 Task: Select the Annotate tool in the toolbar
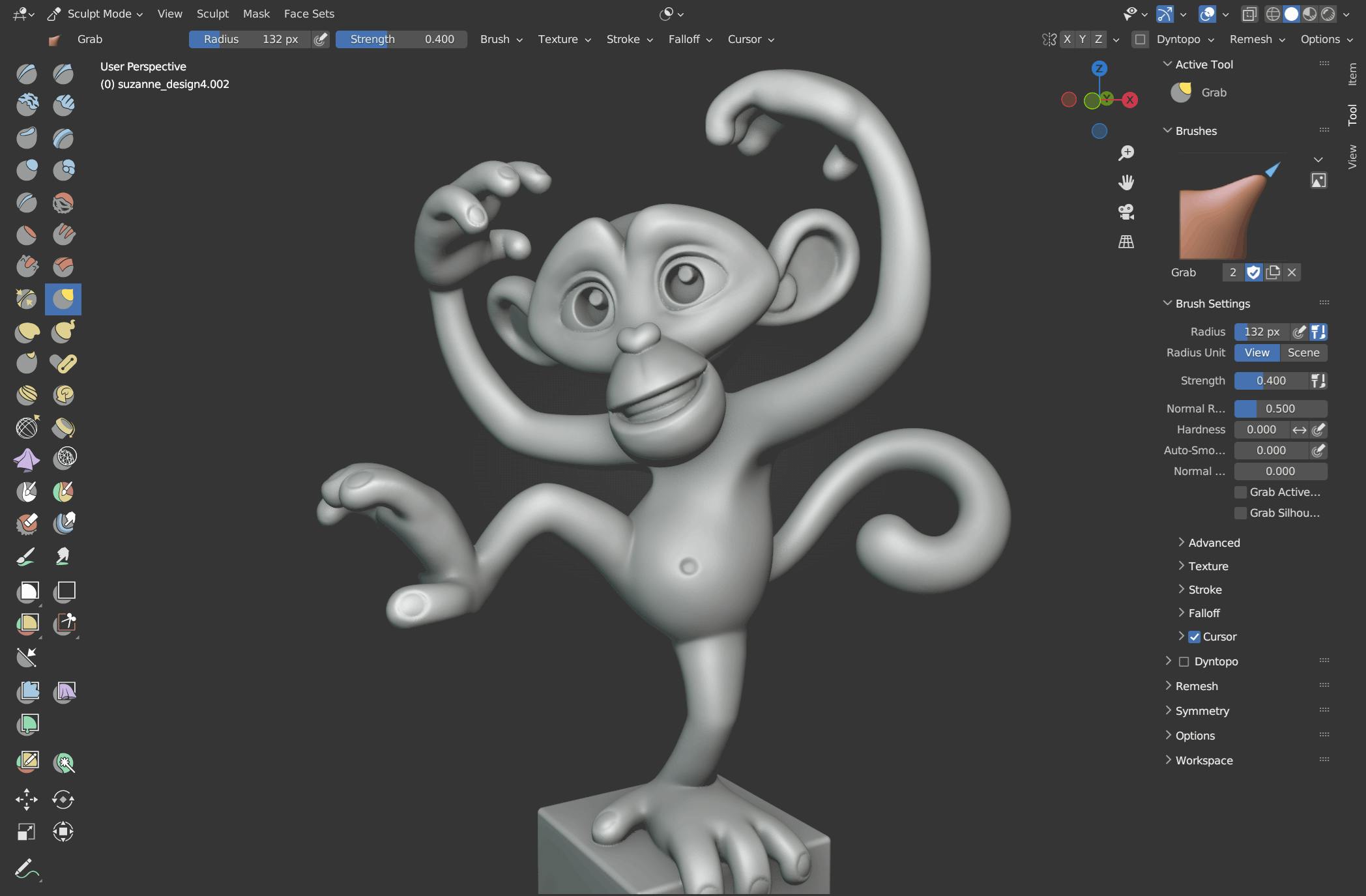[x=26, y=868]
